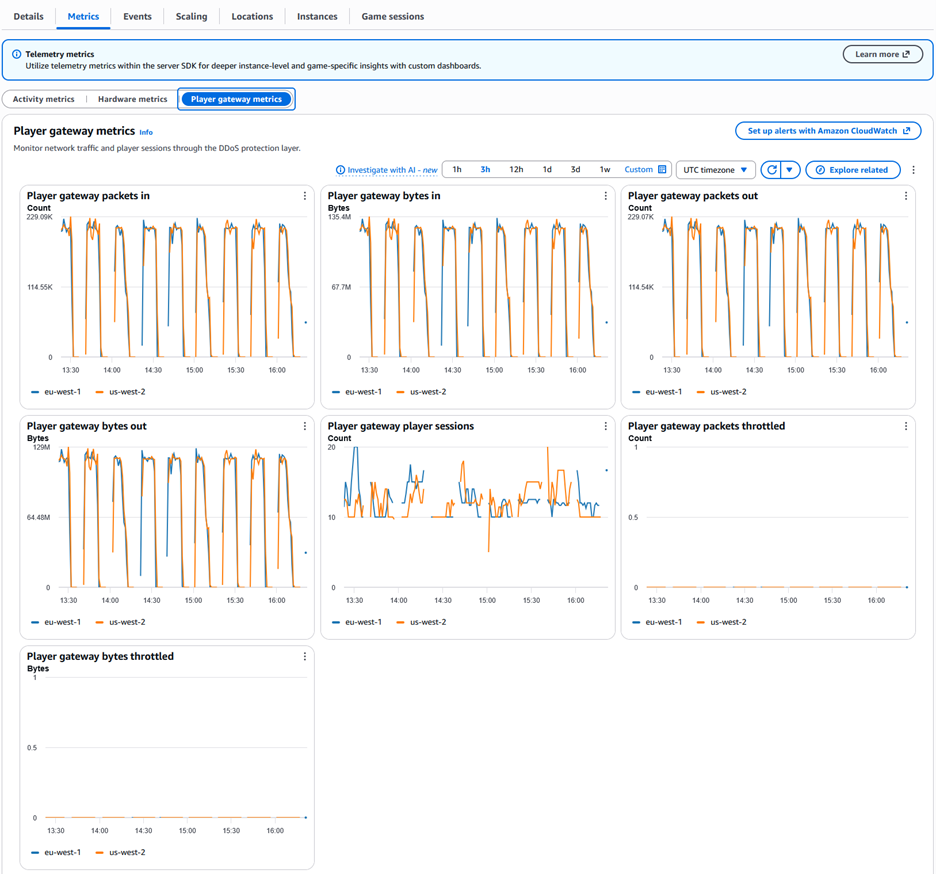Choose the 12h time range
This screenshot has height=874, width=936.
pos(516,170)
